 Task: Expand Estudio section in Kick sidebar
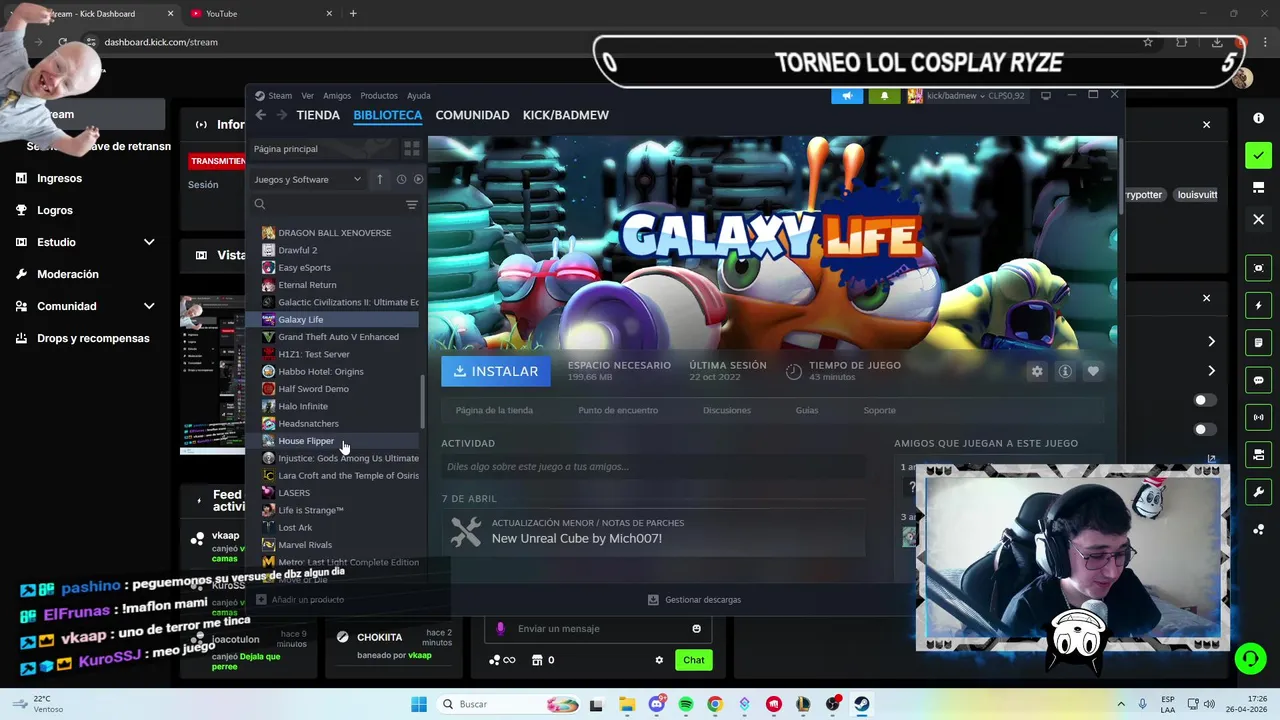[149, 242]
